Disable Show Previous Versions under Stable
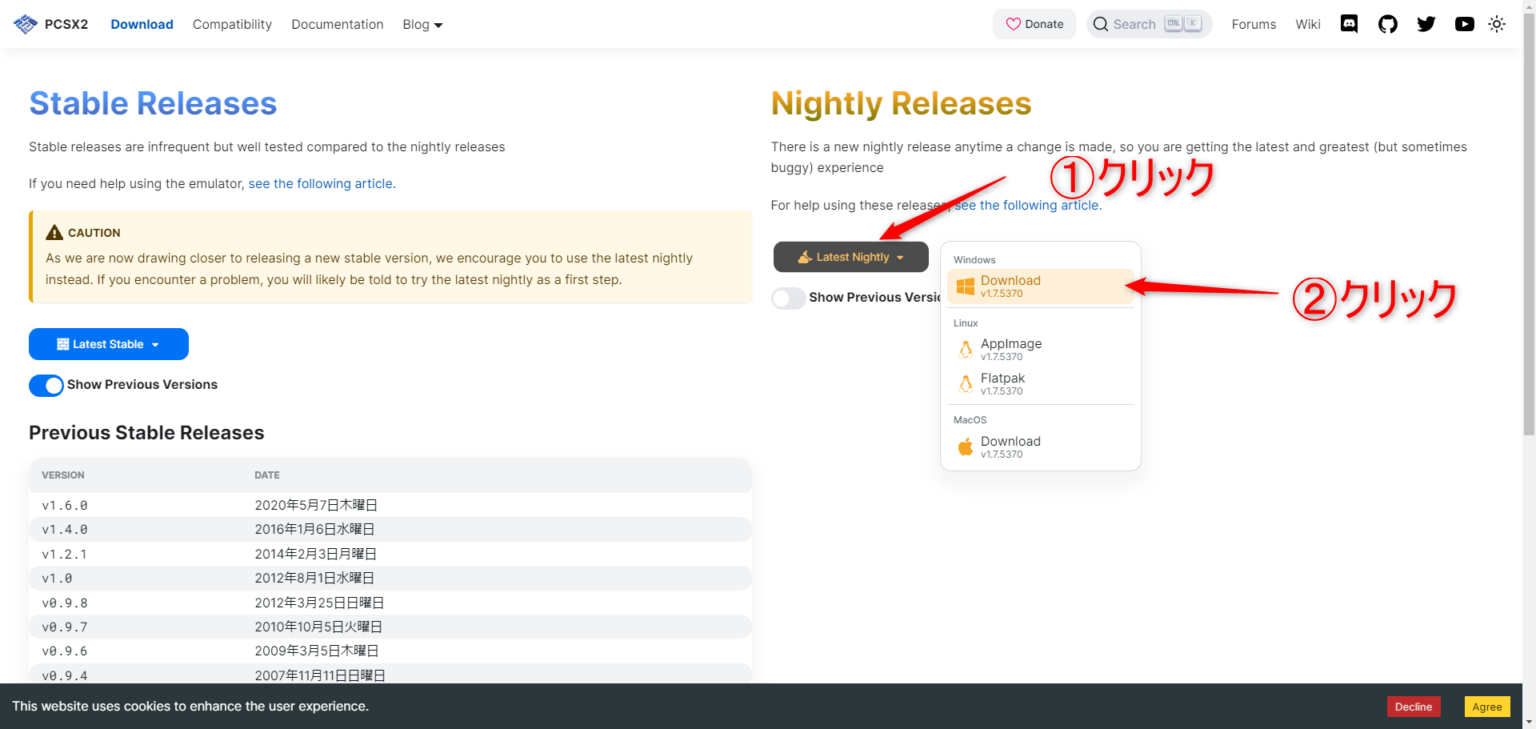Image resolution: width=1536 pixels, height=729 pixels. (46, 385)
